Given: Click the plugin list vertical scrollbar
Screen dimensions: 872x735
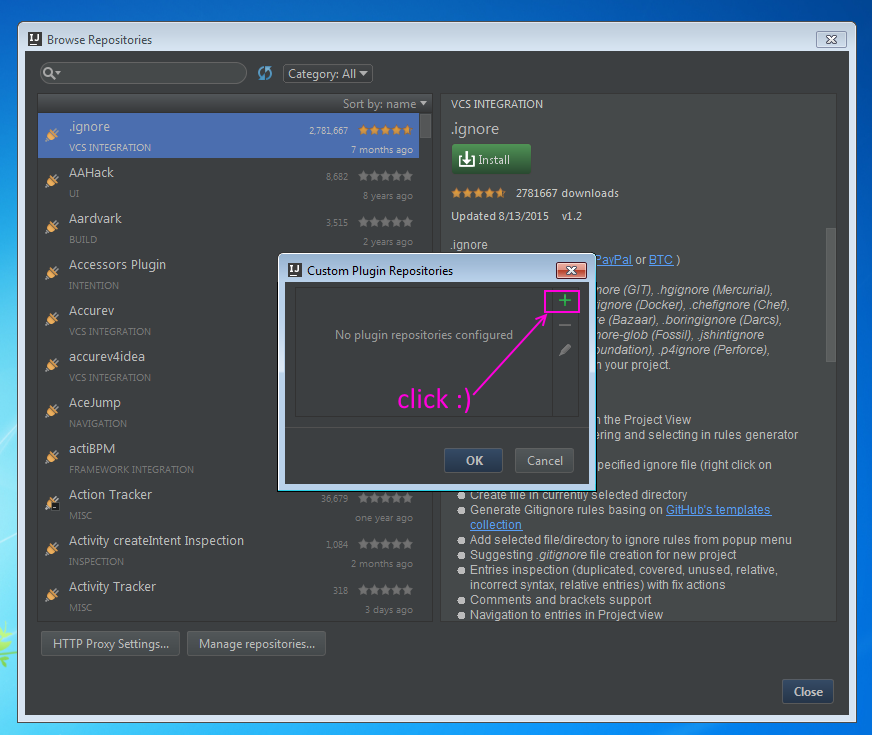Looking at the screenshot, I should coord(425,126).
